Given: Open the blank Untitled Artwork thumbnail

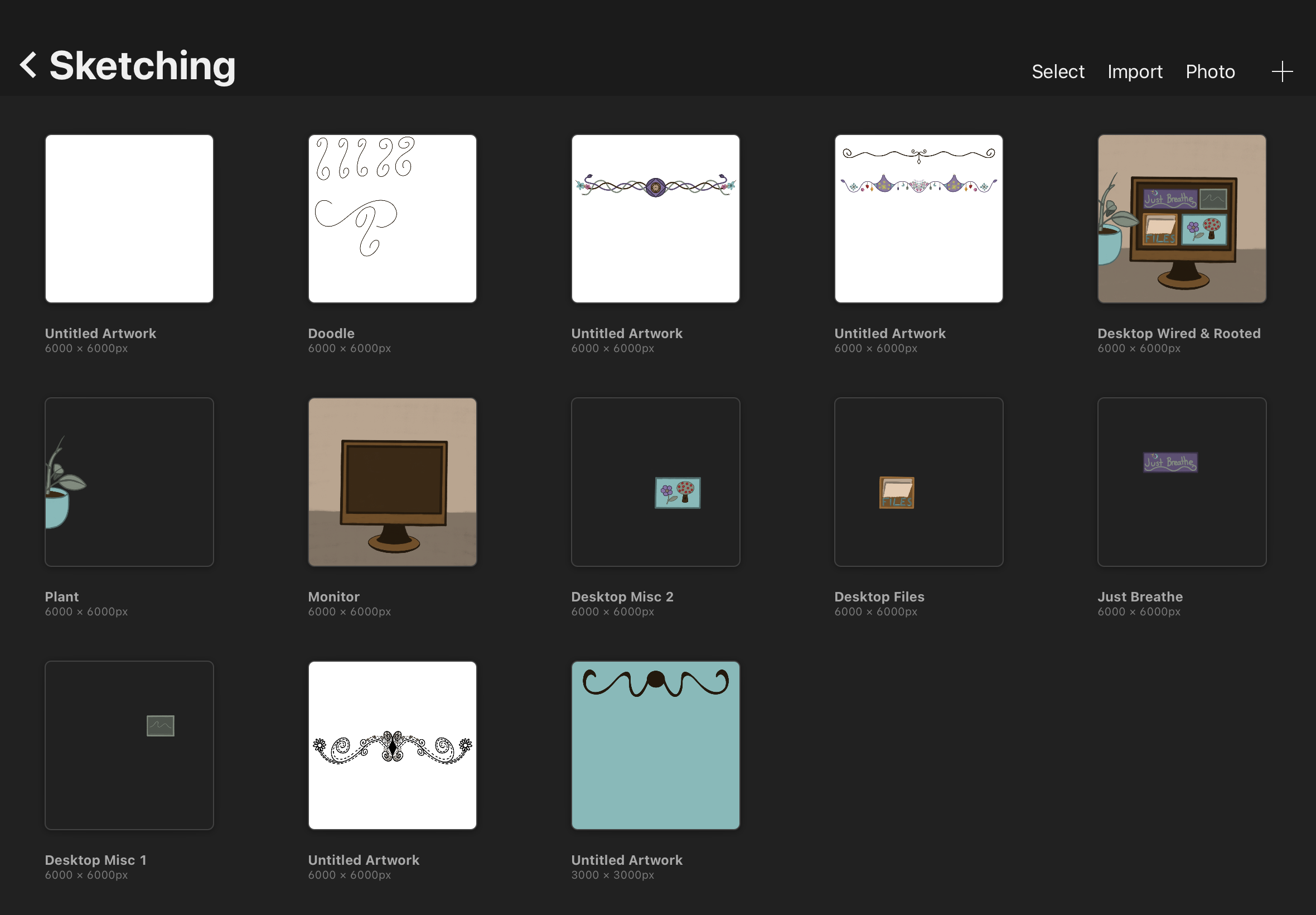Looking at the screenshot, I should pos(129,219).
